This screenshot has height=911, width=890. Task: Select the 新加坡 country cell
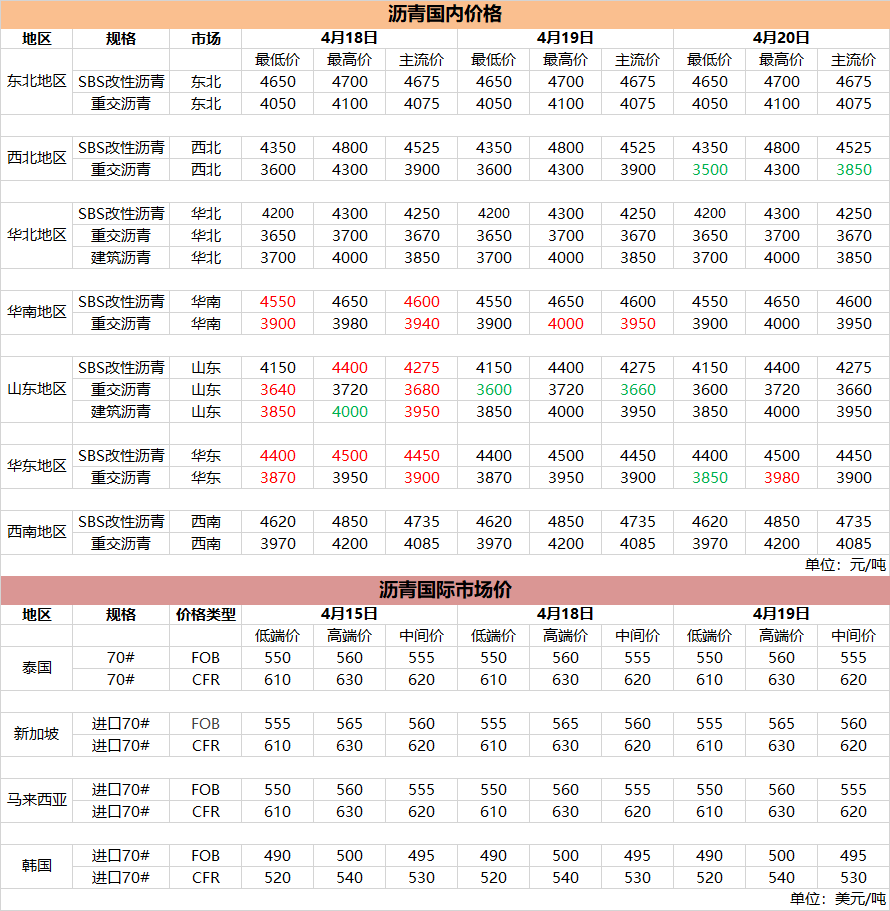point(37,734)
